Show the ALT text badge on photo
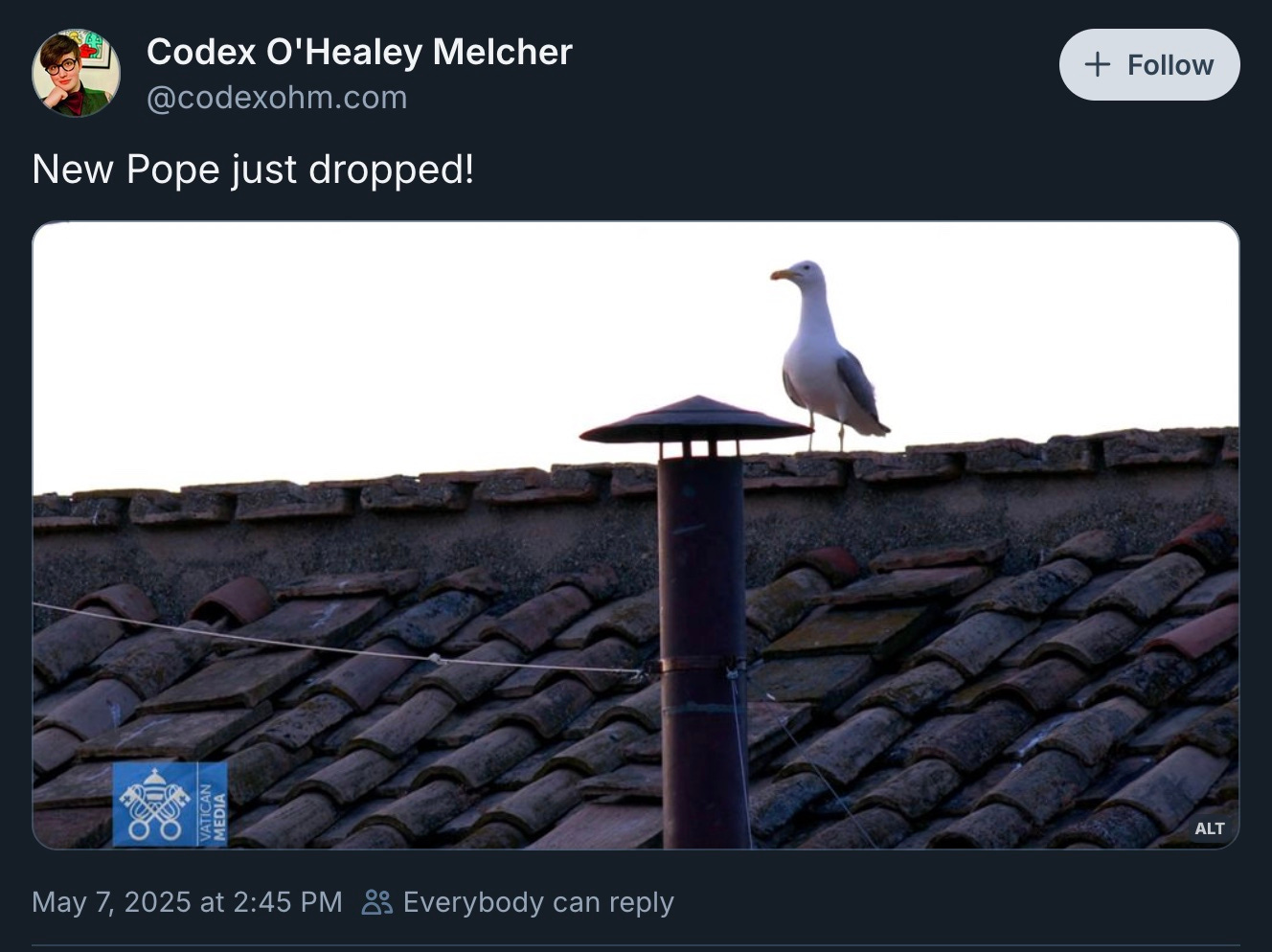The image size is (1272, 952). point(1209,828)
